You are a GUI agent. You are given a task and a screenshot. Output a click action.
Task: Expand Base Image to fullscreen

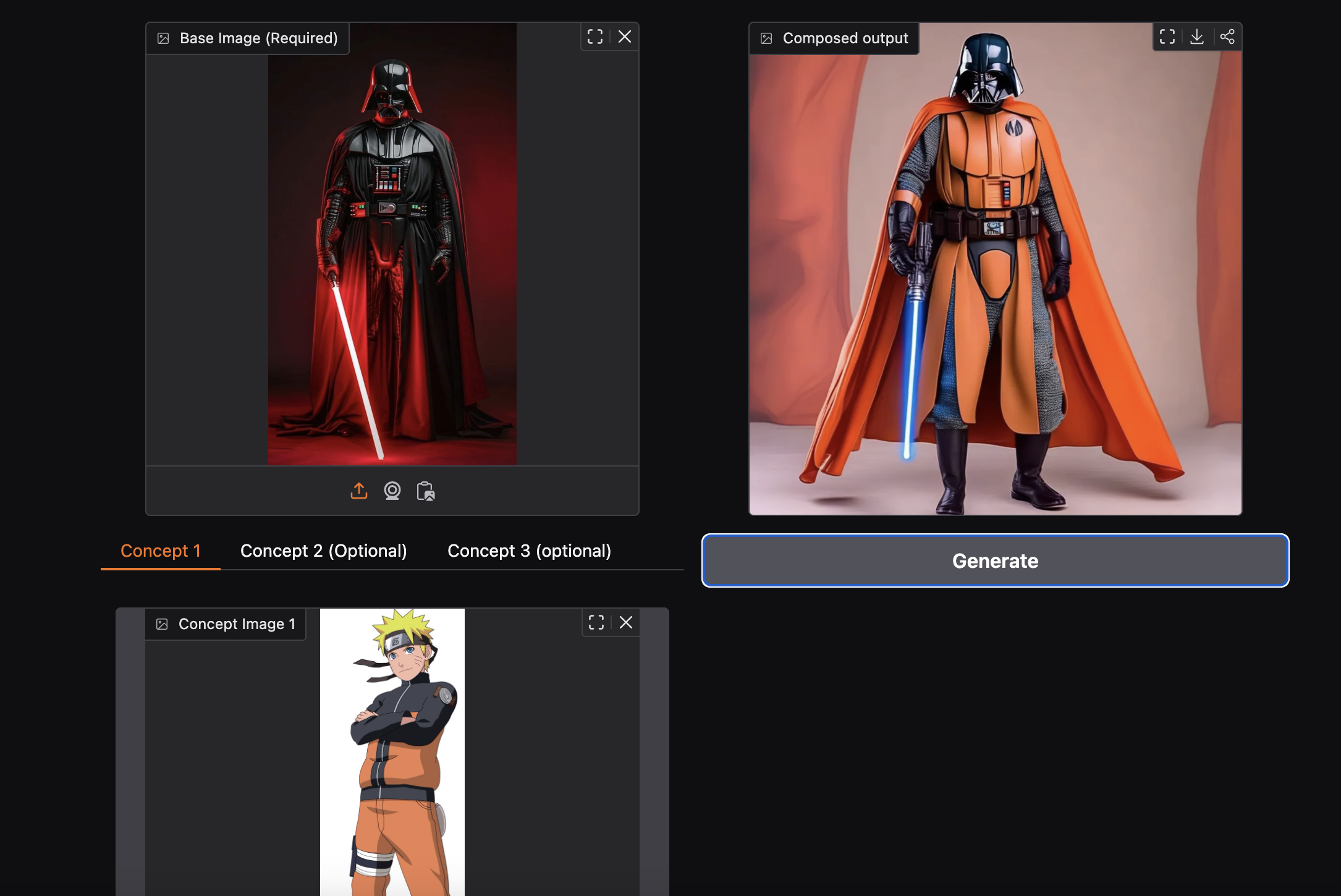[595, 37]
